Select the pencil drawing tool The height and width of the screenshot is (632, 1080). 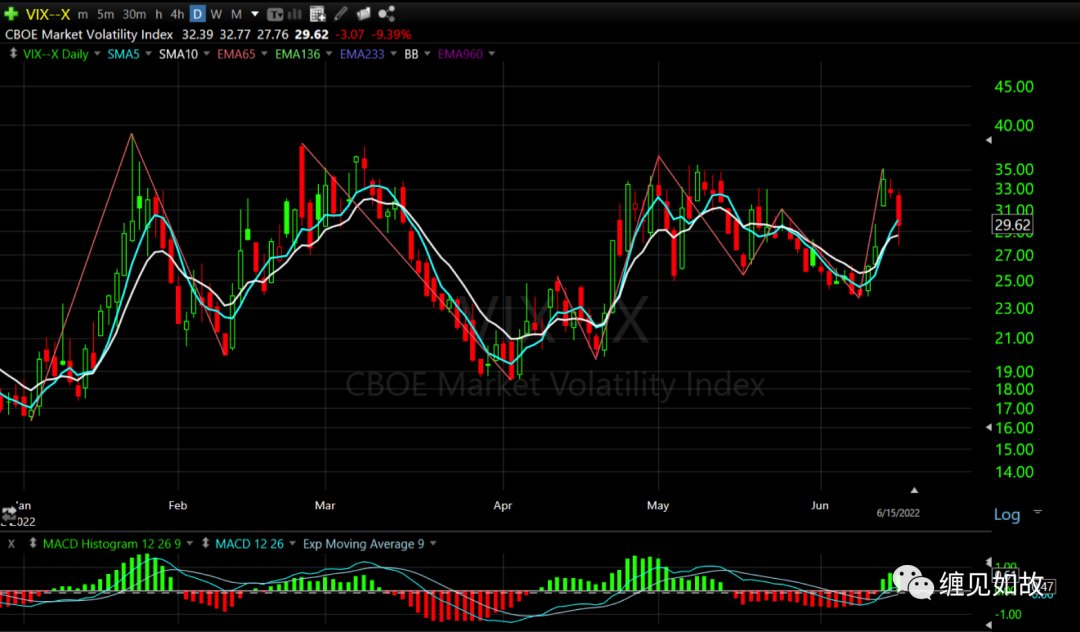(x=340, y=13)
